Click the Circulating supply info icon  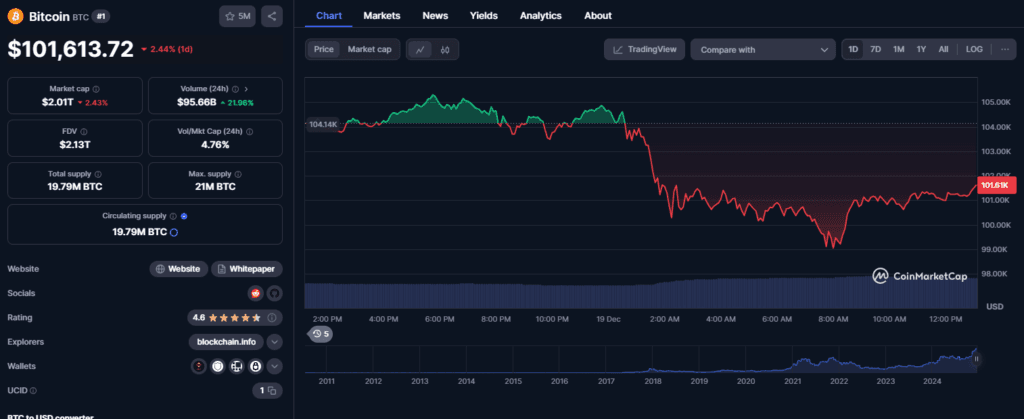173,216
